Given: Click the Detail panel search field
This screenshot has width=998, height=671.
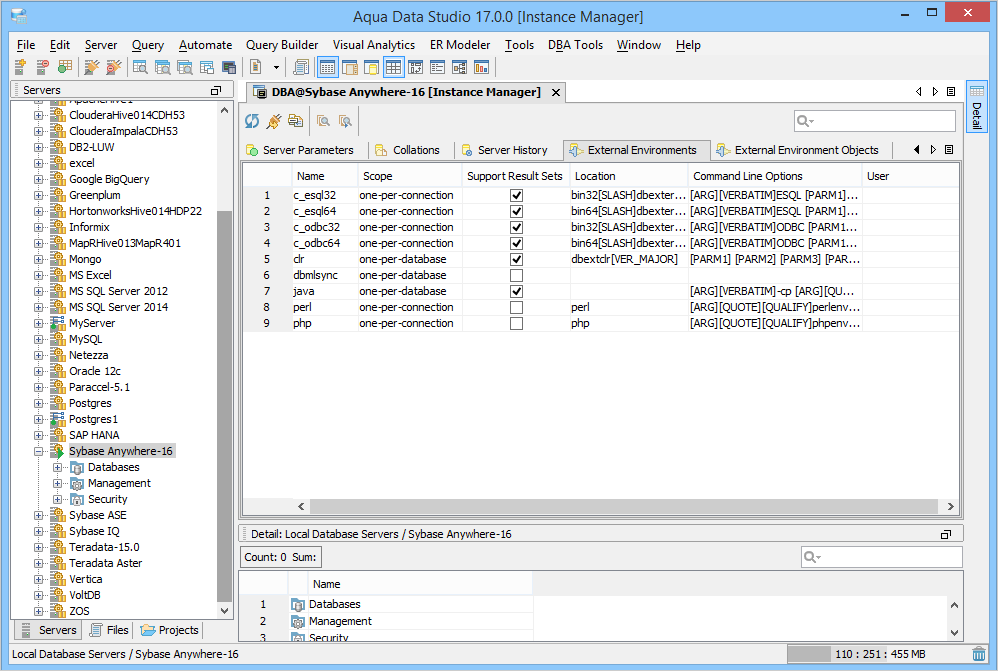Looking at the screenshot, I should 882,557.
